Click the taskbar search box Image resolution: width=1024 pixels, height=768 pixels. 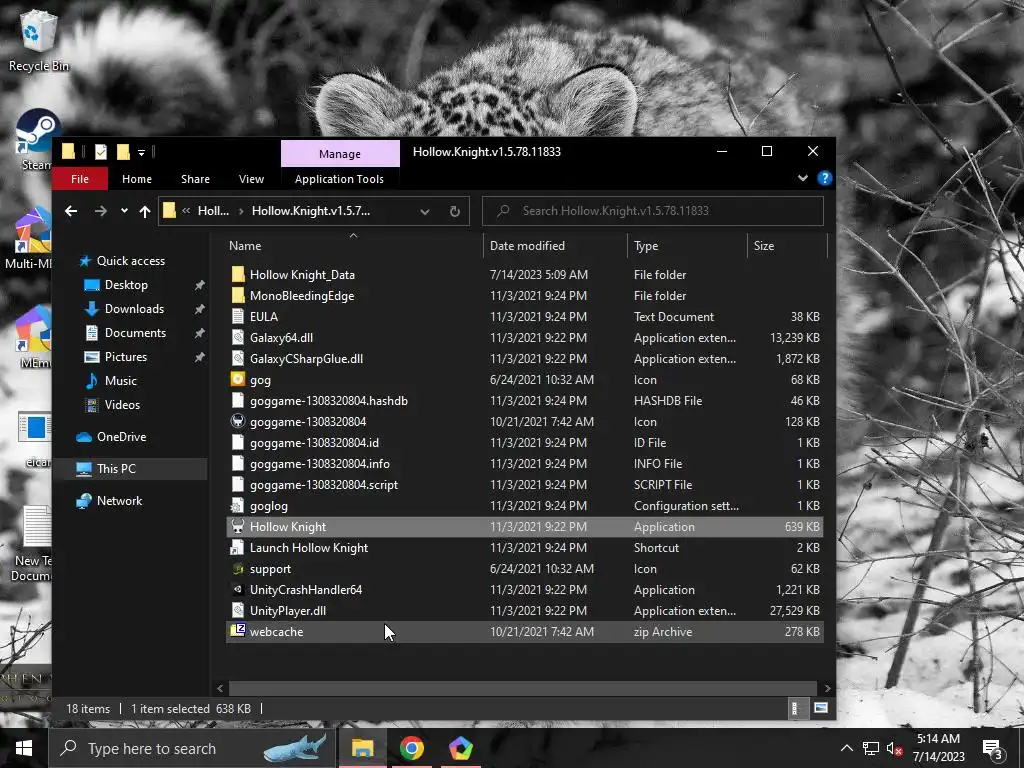click(192, 748)
